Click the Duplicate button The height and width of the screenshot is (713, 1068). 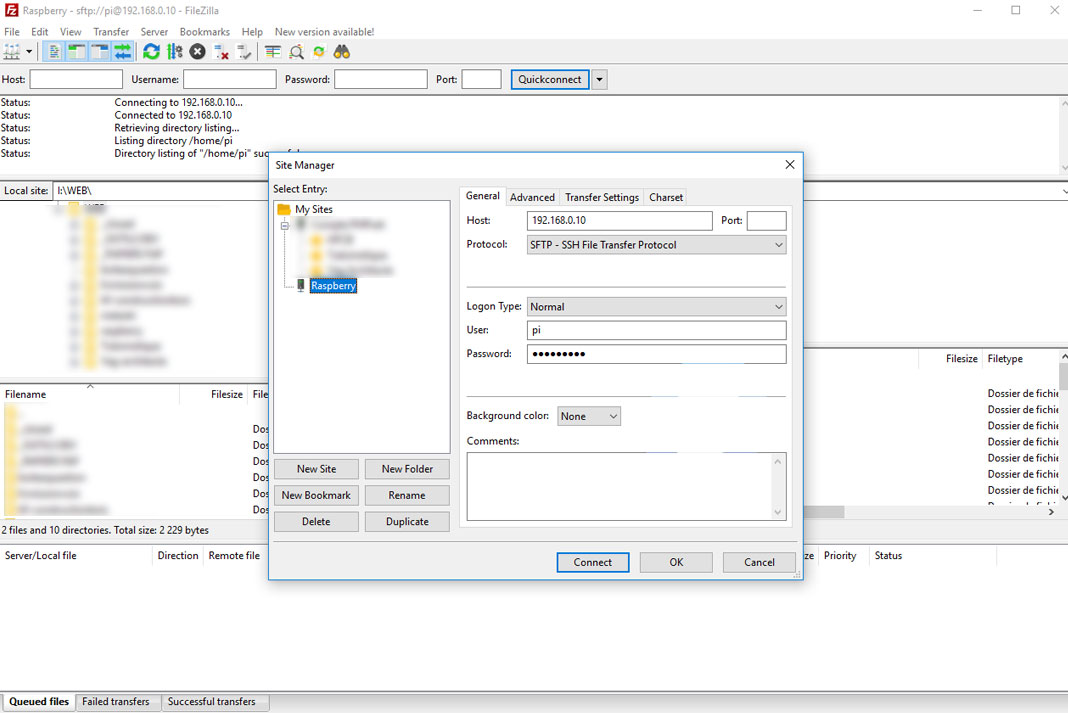pyautogui.click(x=407, y=522)
